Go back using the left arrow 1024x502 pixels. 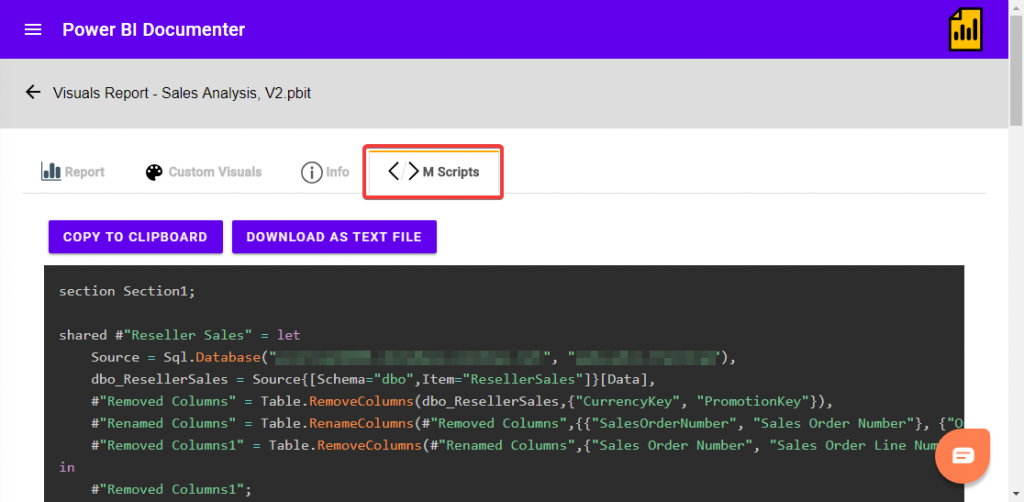33,92
